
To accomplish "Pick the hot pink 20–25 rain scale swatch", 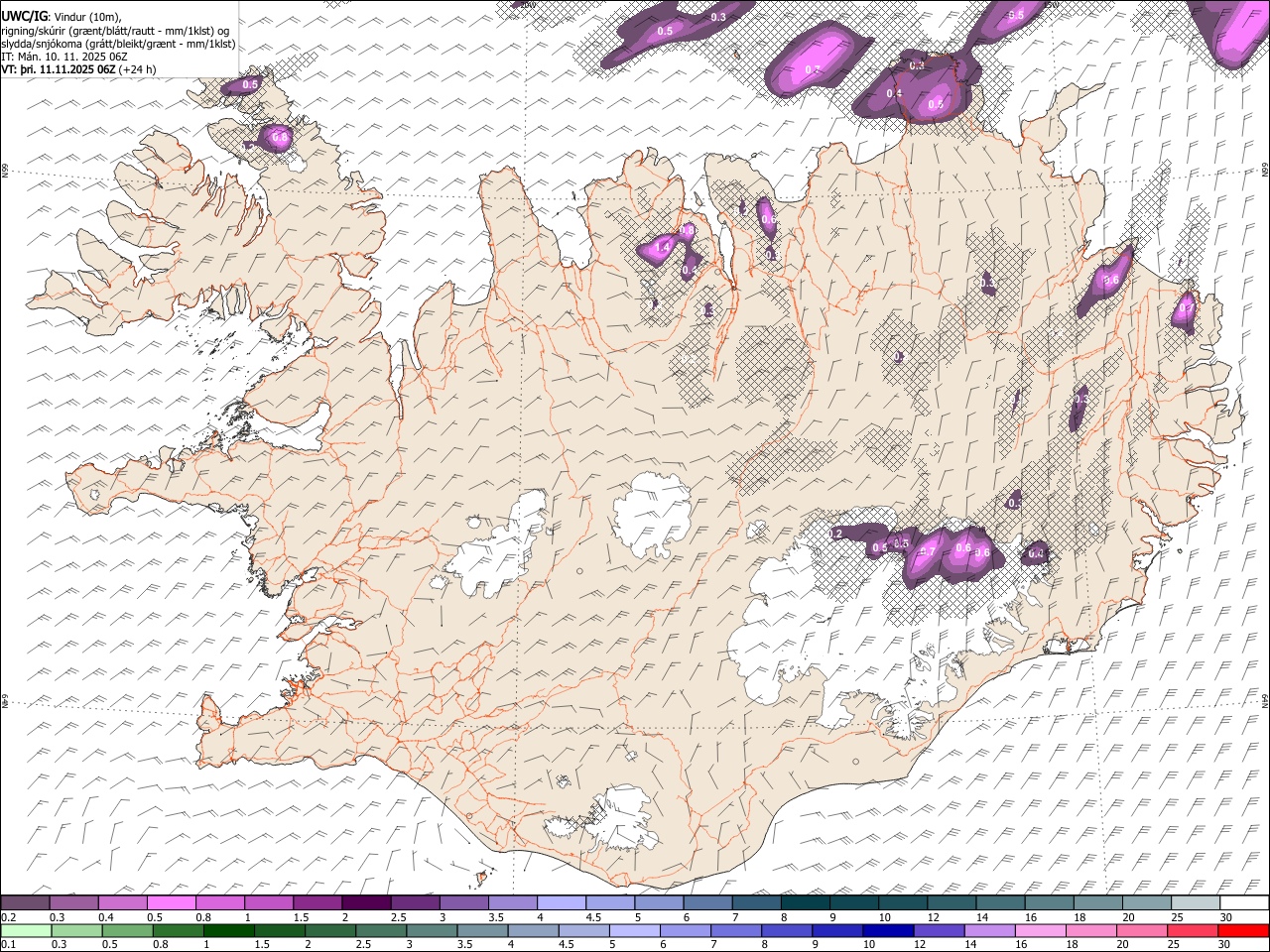I will click(x=1143, y=931).
